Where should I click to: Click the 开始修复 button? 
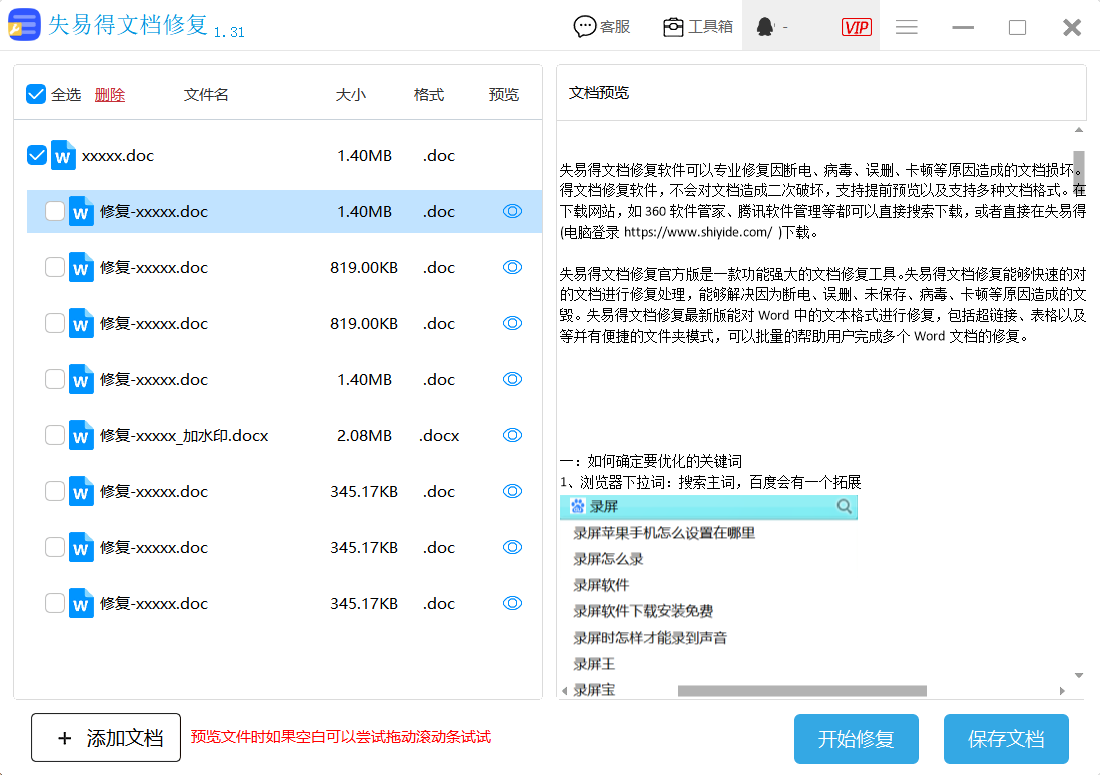856,739
